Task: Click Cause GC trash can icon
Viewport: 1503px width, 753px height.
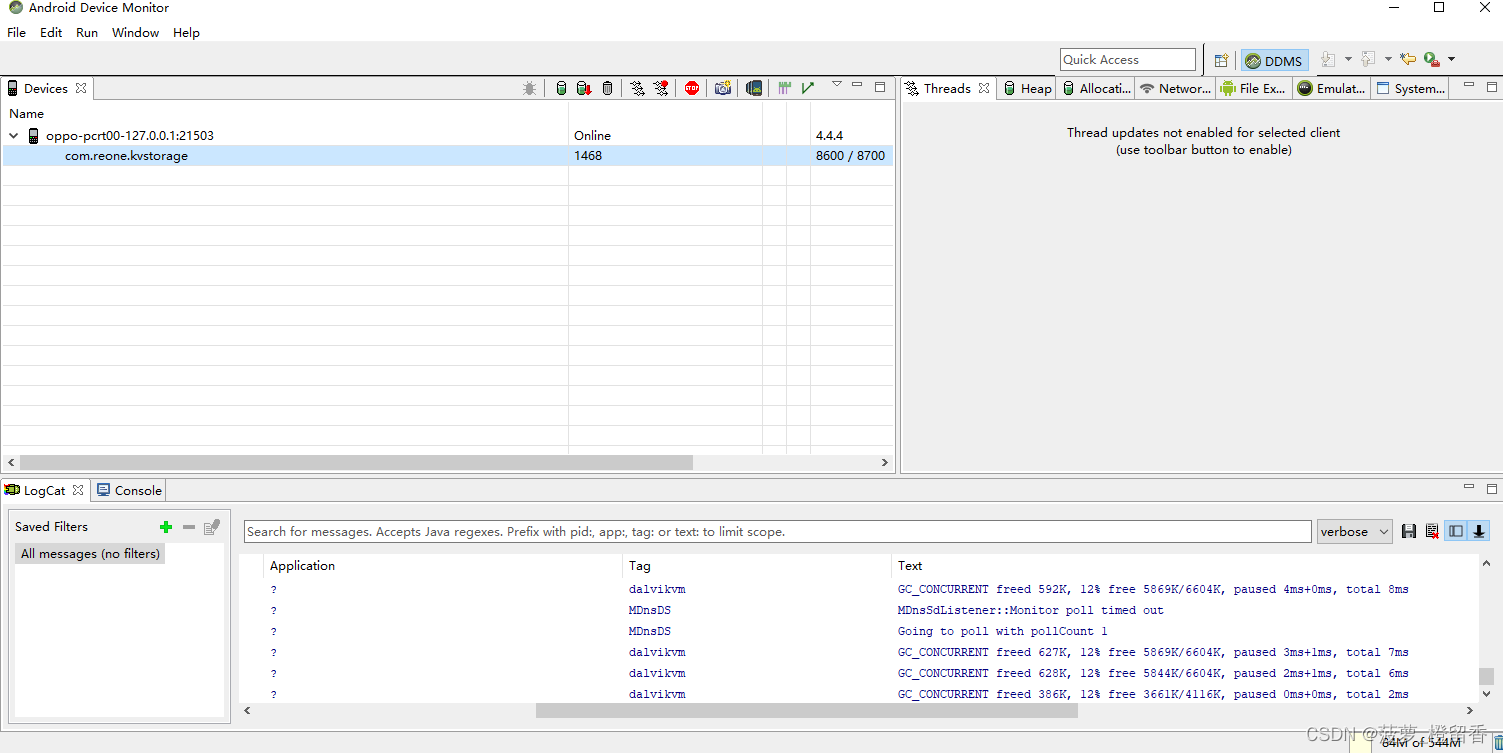Action: click(x=607, y=88)
